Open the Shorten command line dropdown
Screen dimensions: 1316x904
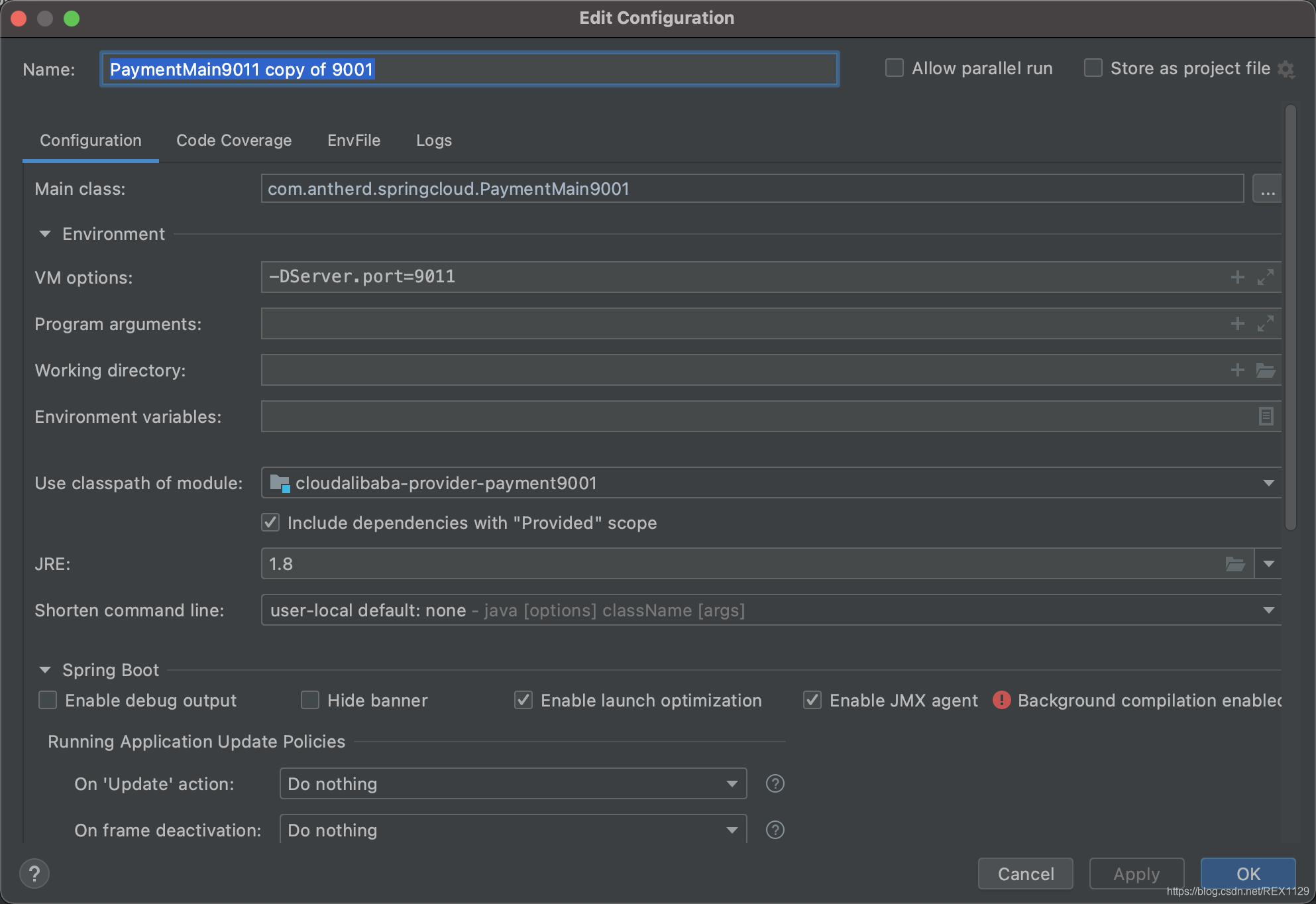[1268, 610]
